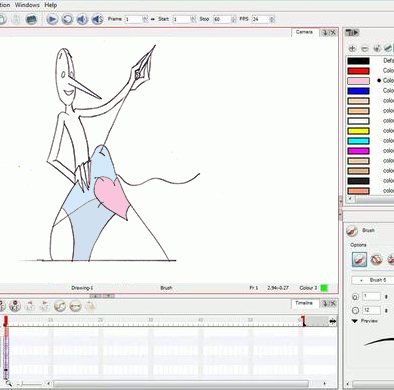Image resolution: width=394 pixels, height=390 pixels.
Task: Click the motion path round icon in Timeline toolbar
Action: (x=60, y=305)
